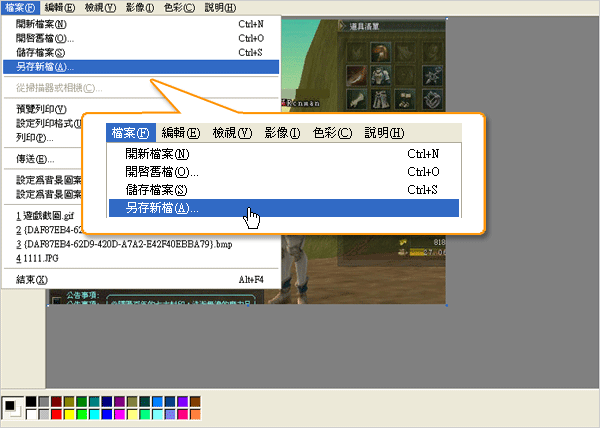Pick the cyan palette swatch
Screen dimensions: 600x428
click(x=94, y=414)
